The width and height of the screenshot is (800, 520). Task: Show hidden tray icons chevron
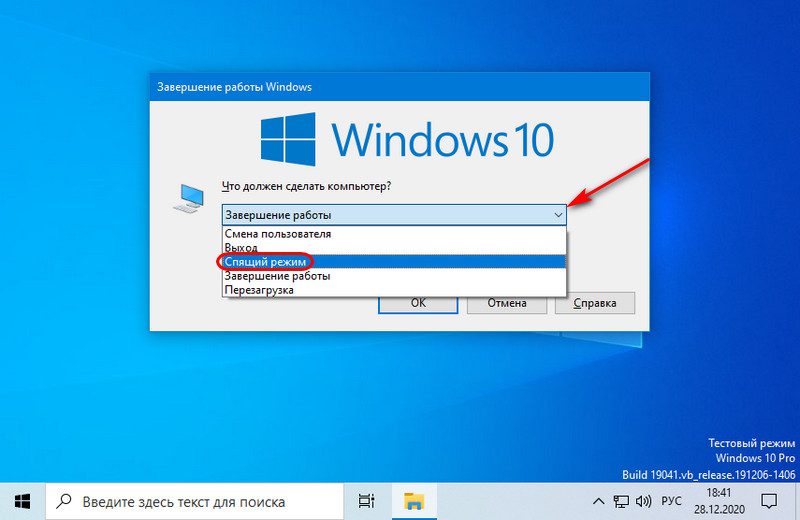click(x=598, y=502)
